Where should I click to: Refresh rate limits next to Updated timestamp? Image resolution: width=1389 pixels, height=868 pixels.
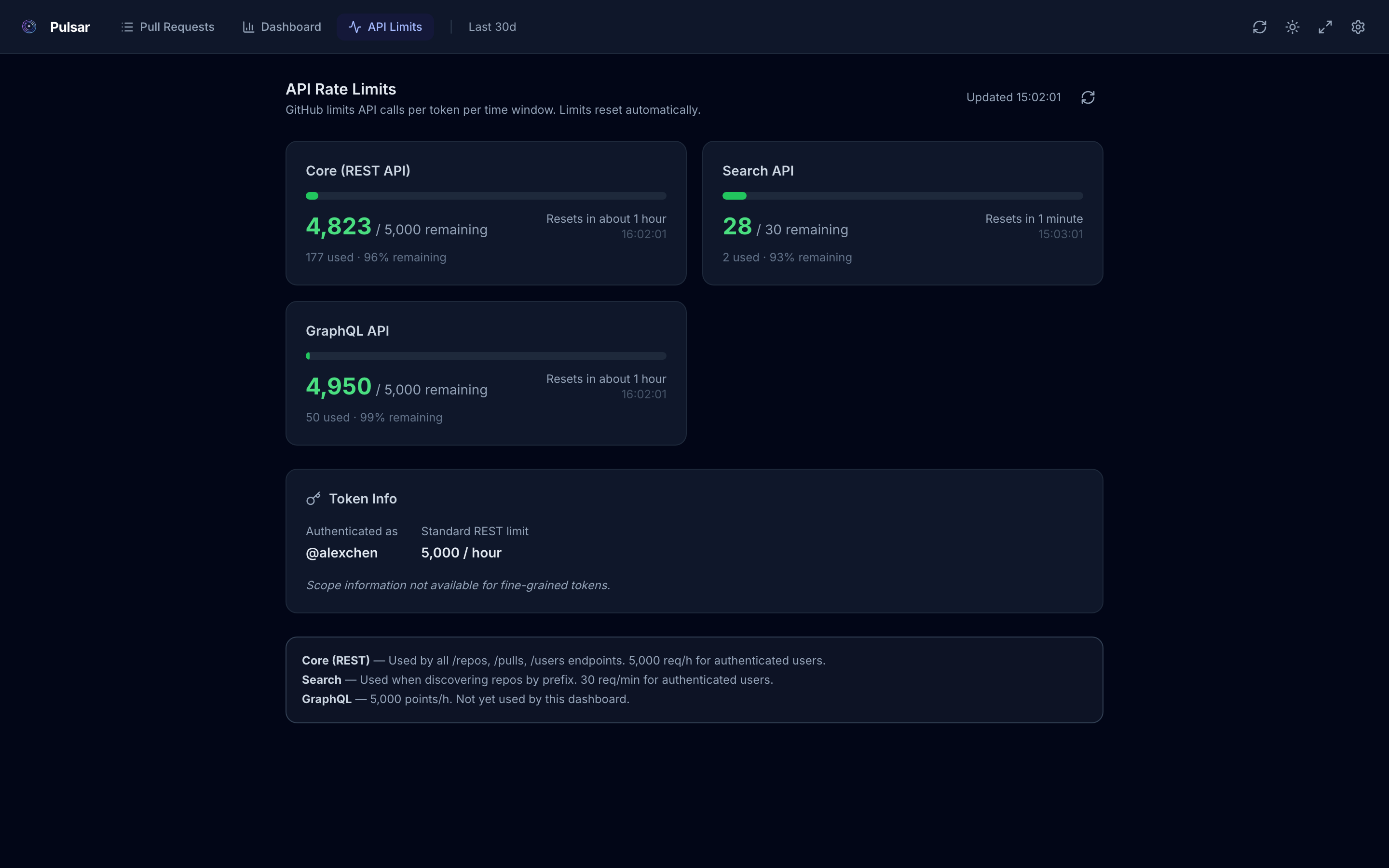click(1088, 97)
